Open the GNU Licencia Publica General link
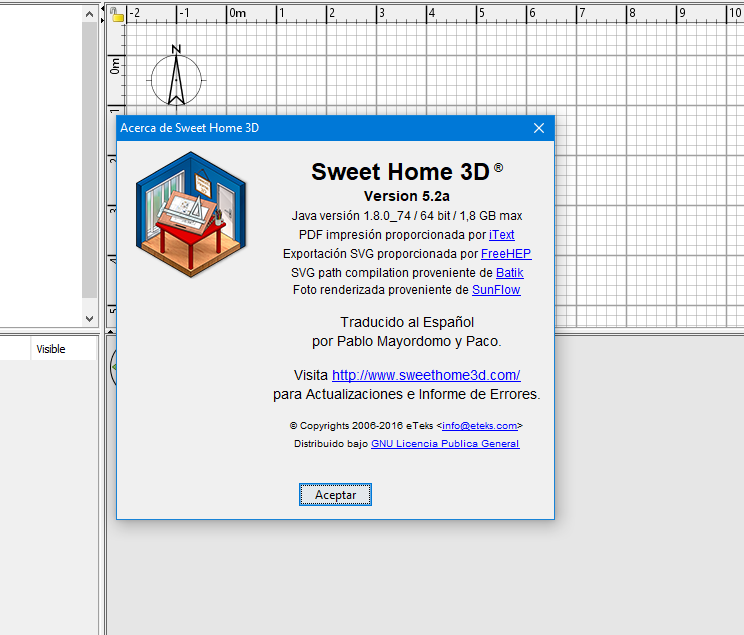This screenshot has width=744, height=635. coord(445,444)
